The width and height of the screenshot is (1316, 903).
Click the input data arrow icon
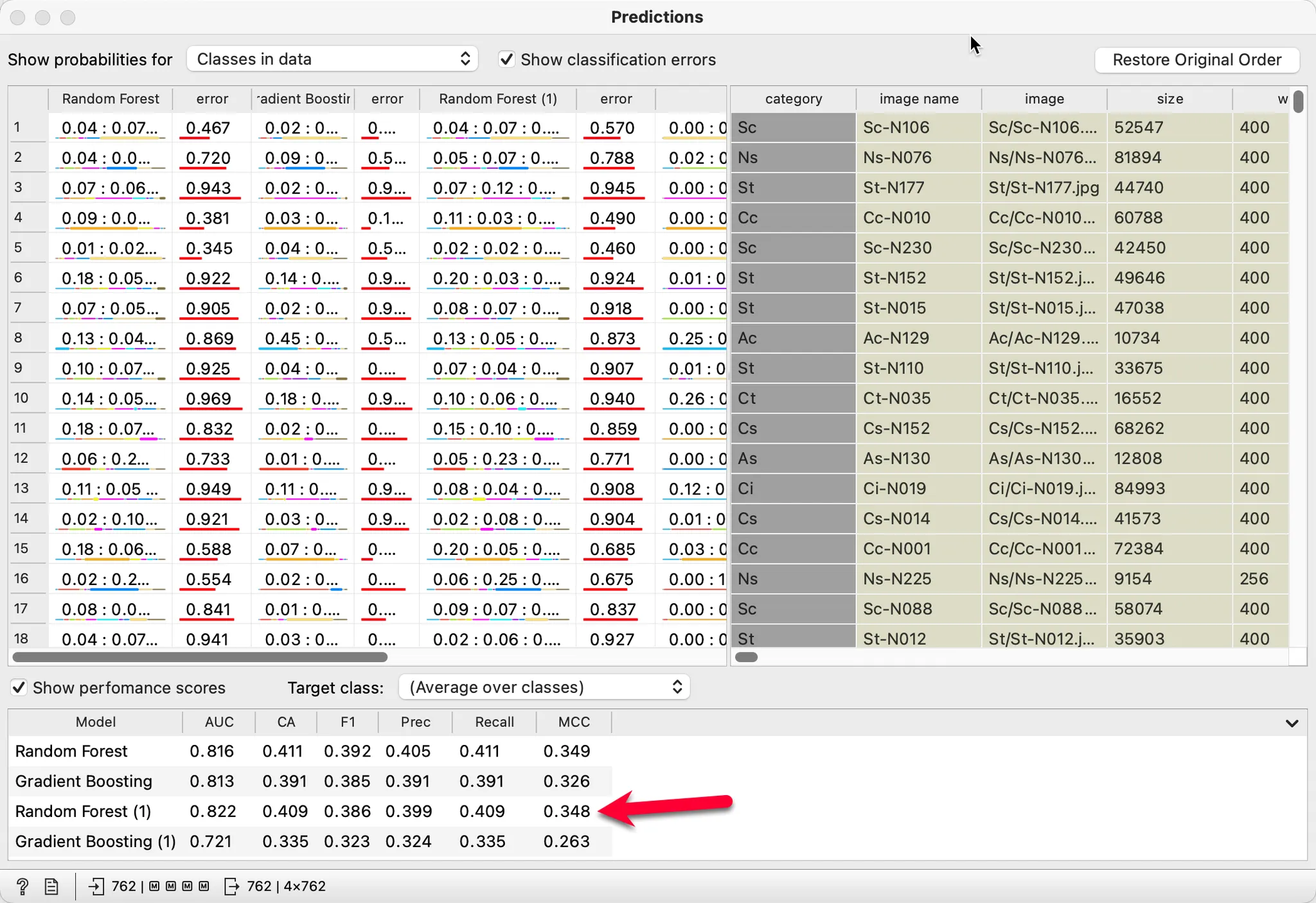coord(96,886)
